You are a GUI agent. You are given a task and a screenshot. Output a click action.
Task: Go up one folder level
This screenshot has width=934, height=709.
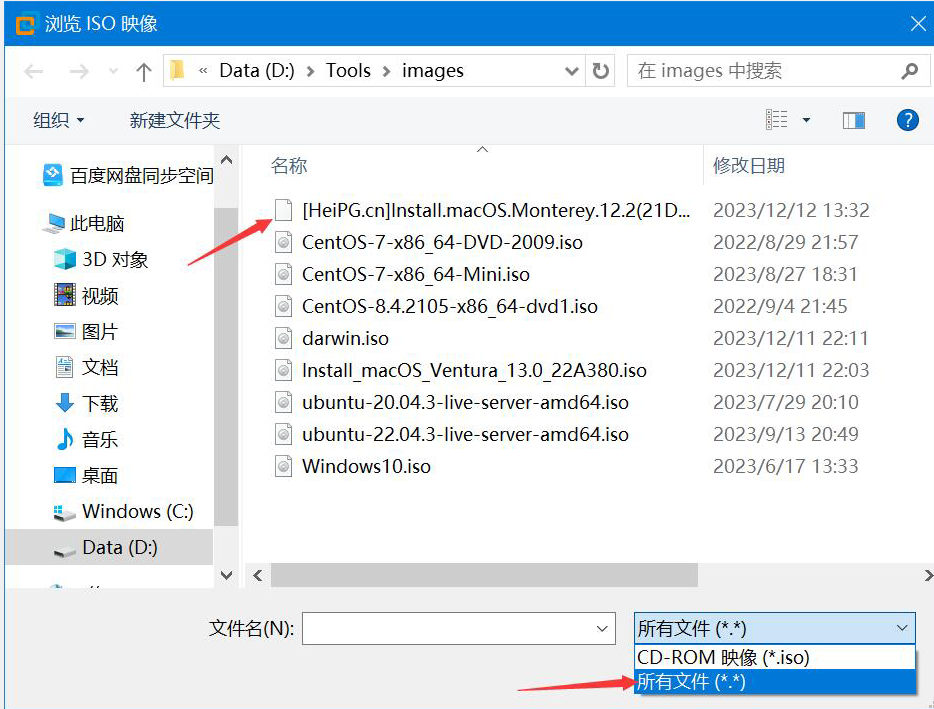click(144, 71)
